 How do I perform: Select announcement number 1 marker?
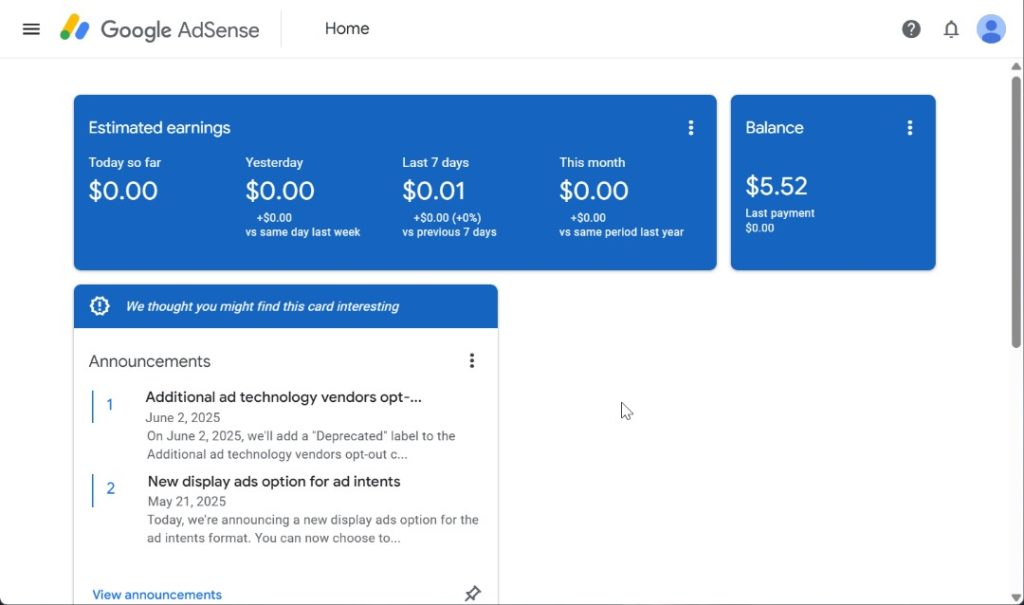(110, 405)
